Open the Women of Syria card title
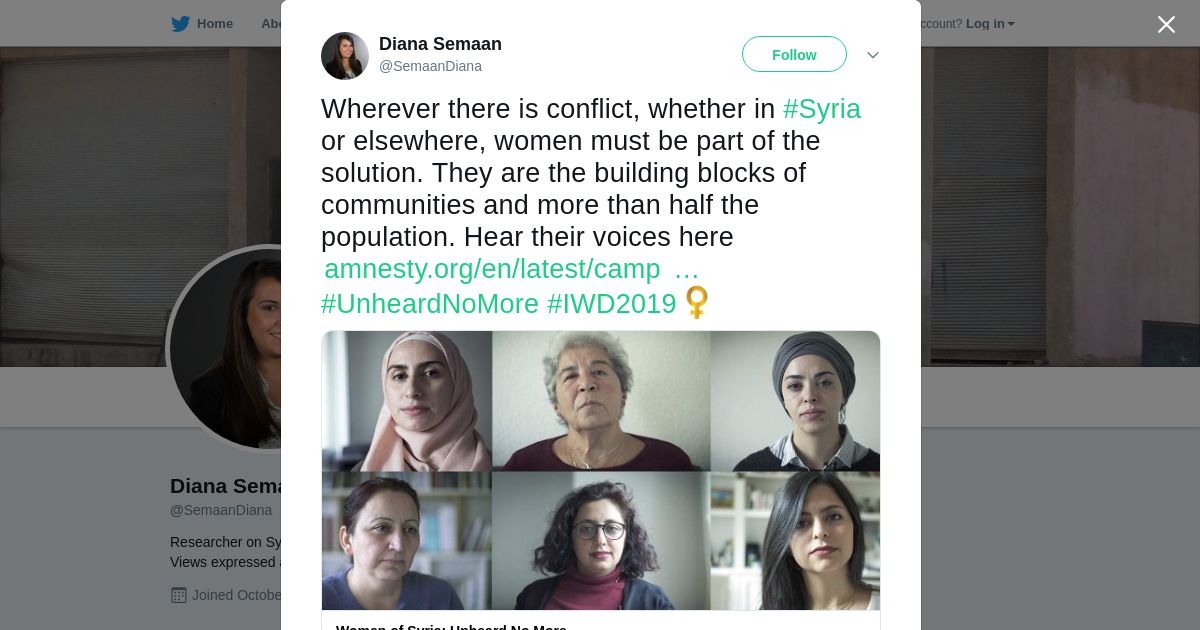This screenshot has width=1200, height=630. coord(451,626)
